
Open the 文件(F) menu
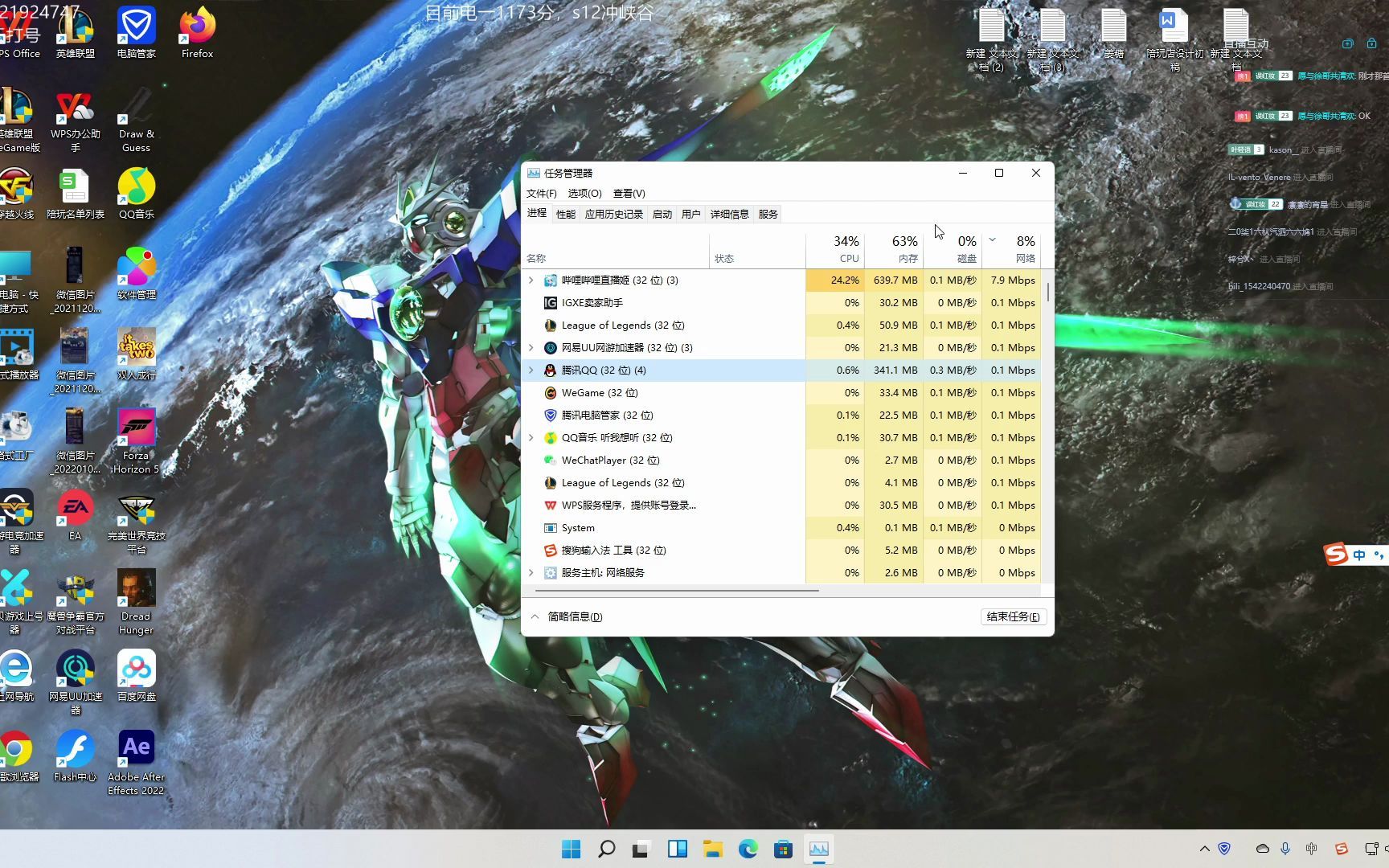pos(541,193)
